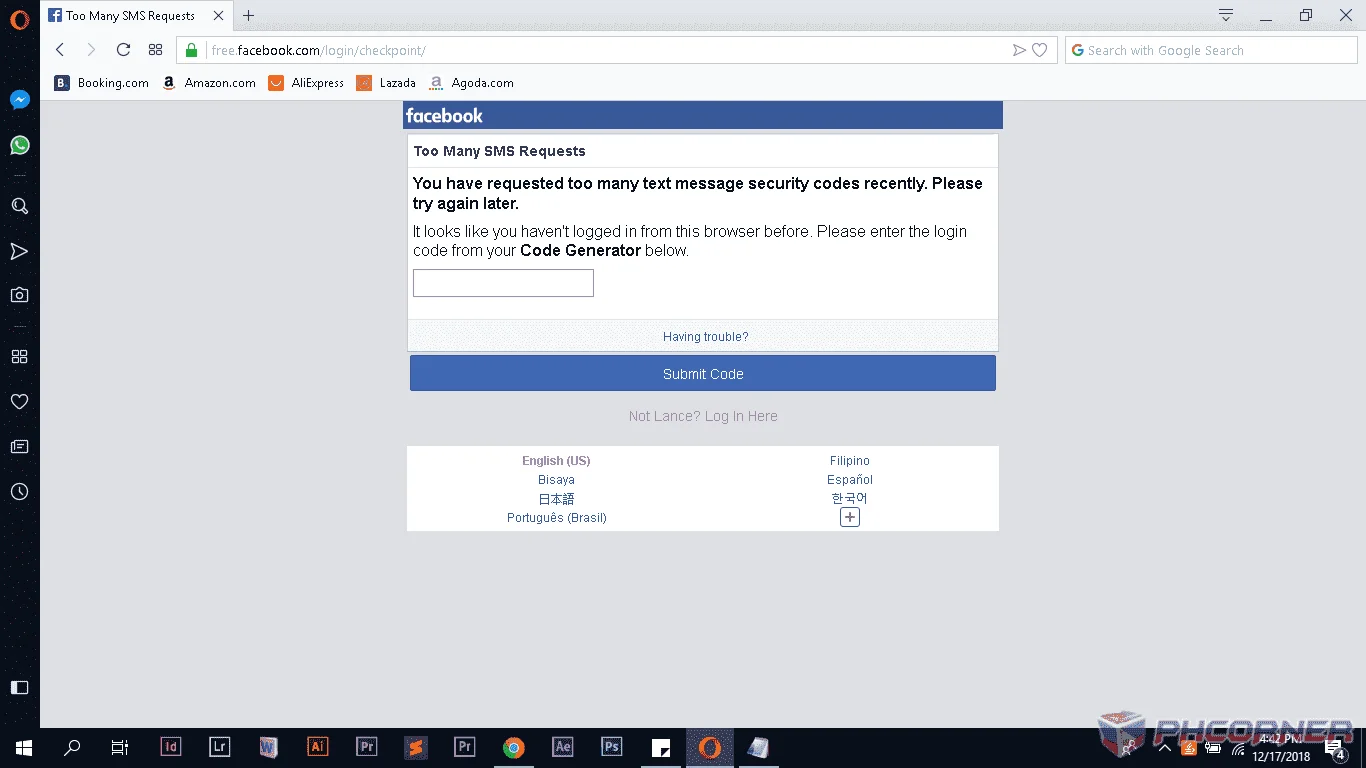Screen dimensions: 1366x768
Task: Take a snapshot with sidebar camera icon
Action: pyautogui.click(x=19, y=295)
